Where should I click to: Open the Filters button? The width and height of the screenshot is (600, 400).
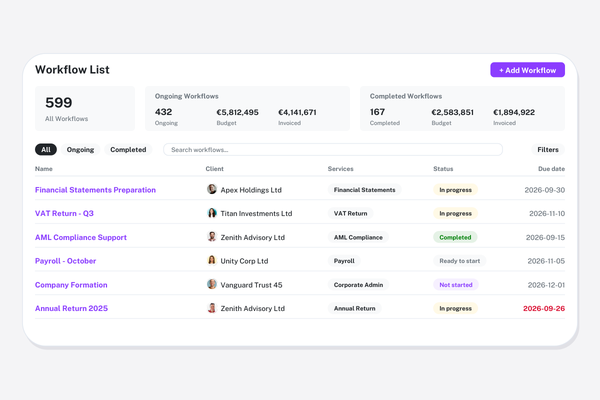point(548,150)
